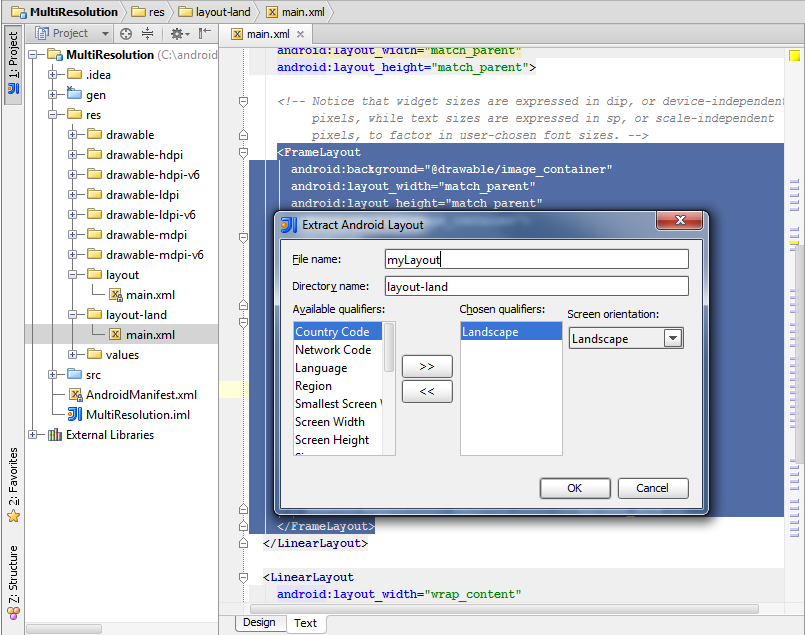
Task: Select Screen Width in Available qualifiers
Action: point(337,422)
